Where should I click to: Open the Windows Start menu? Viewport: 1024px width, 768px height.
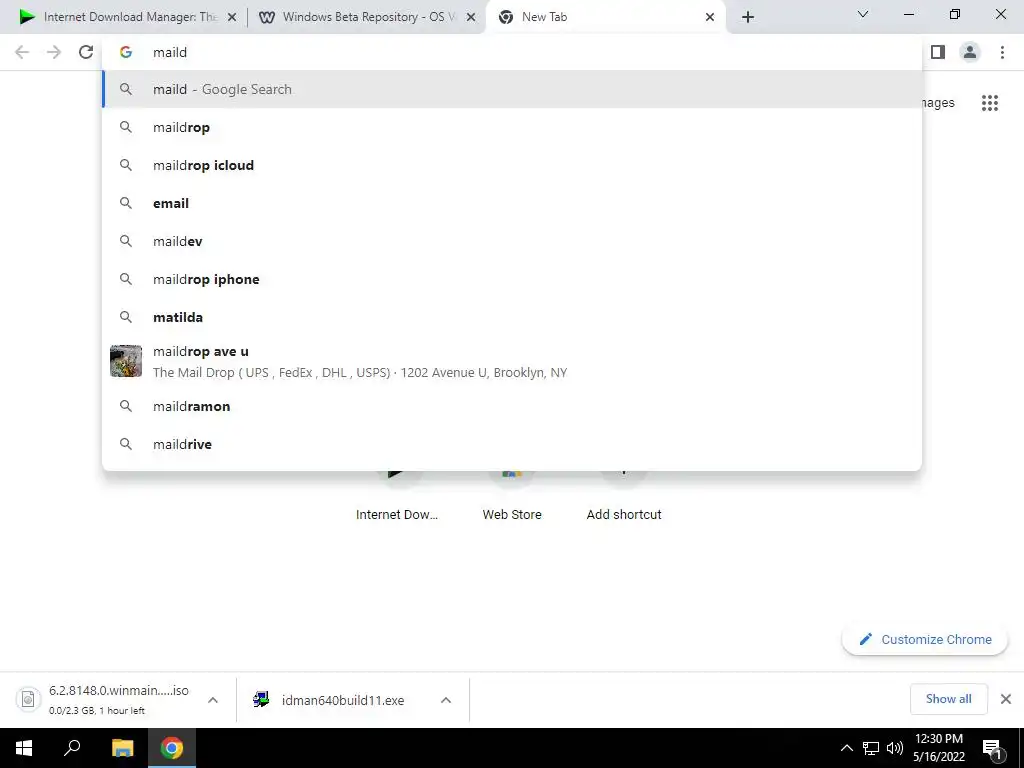pos(24,748)
